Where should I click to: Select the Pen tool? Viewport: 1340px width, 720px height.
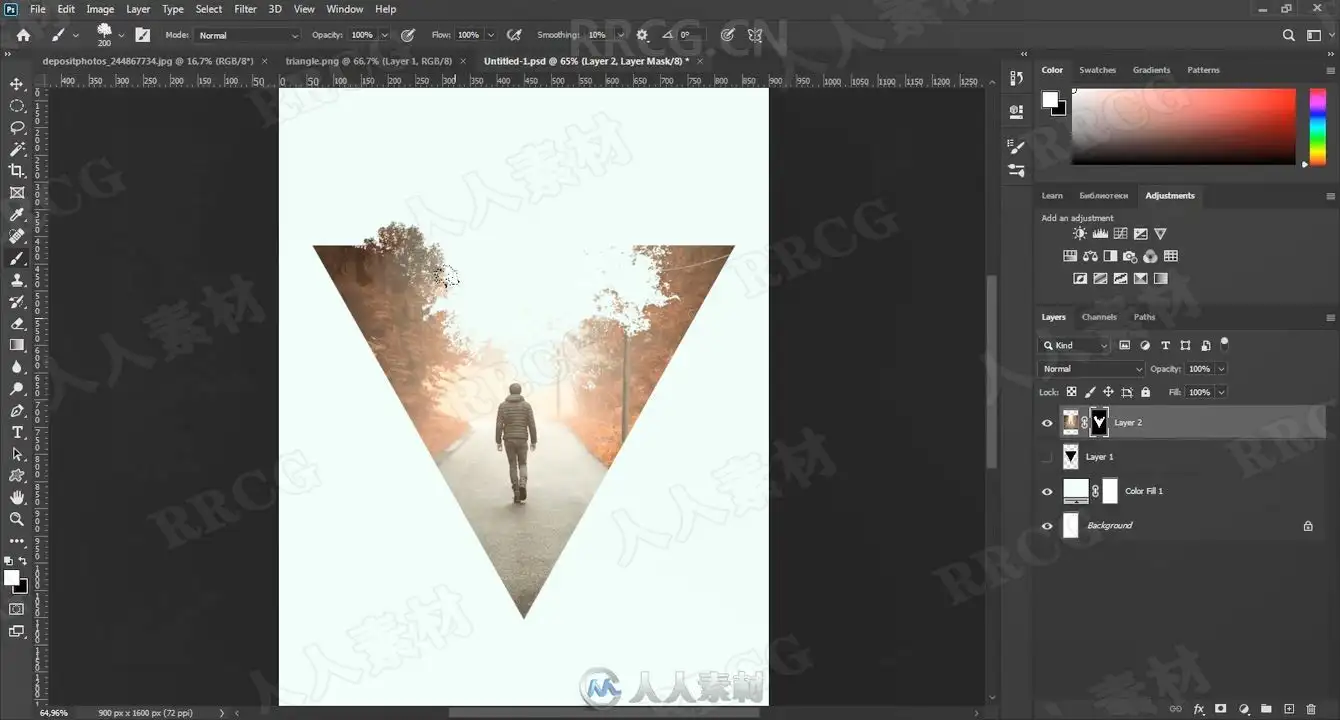(x=17, y=411)
